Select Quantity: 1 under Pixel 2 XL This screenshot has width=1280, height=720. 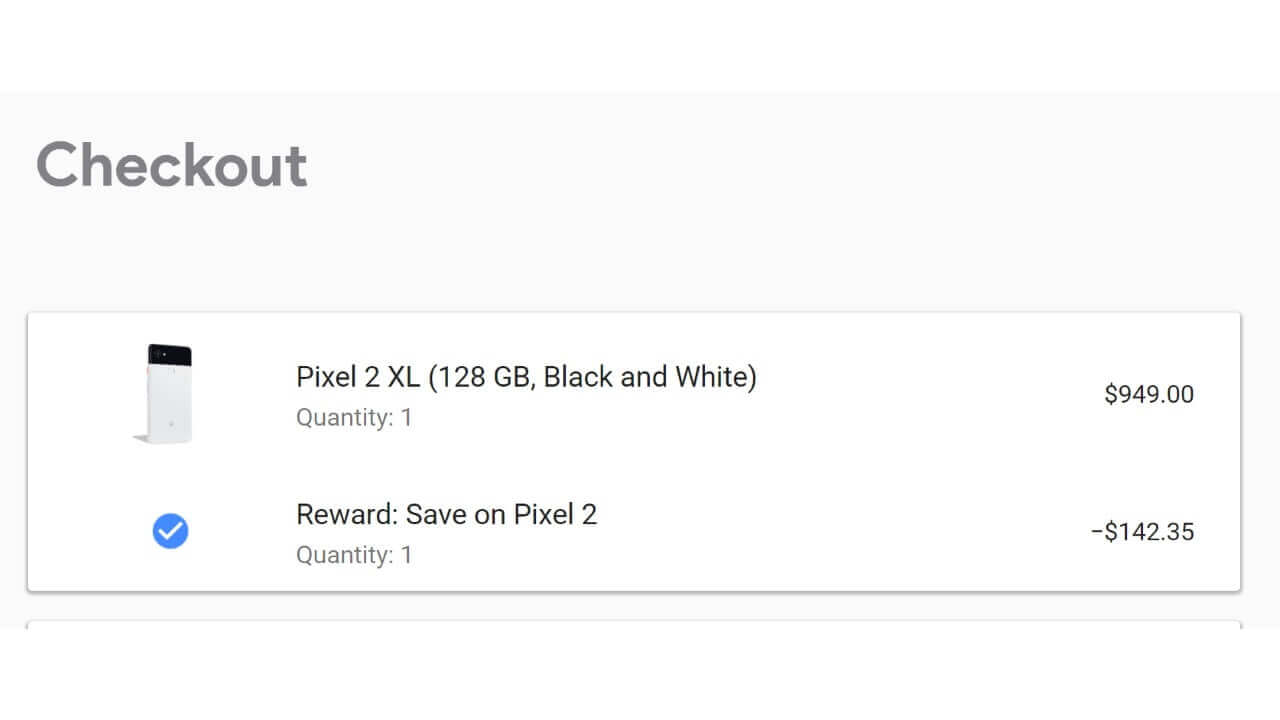click(x=354, y=417)
